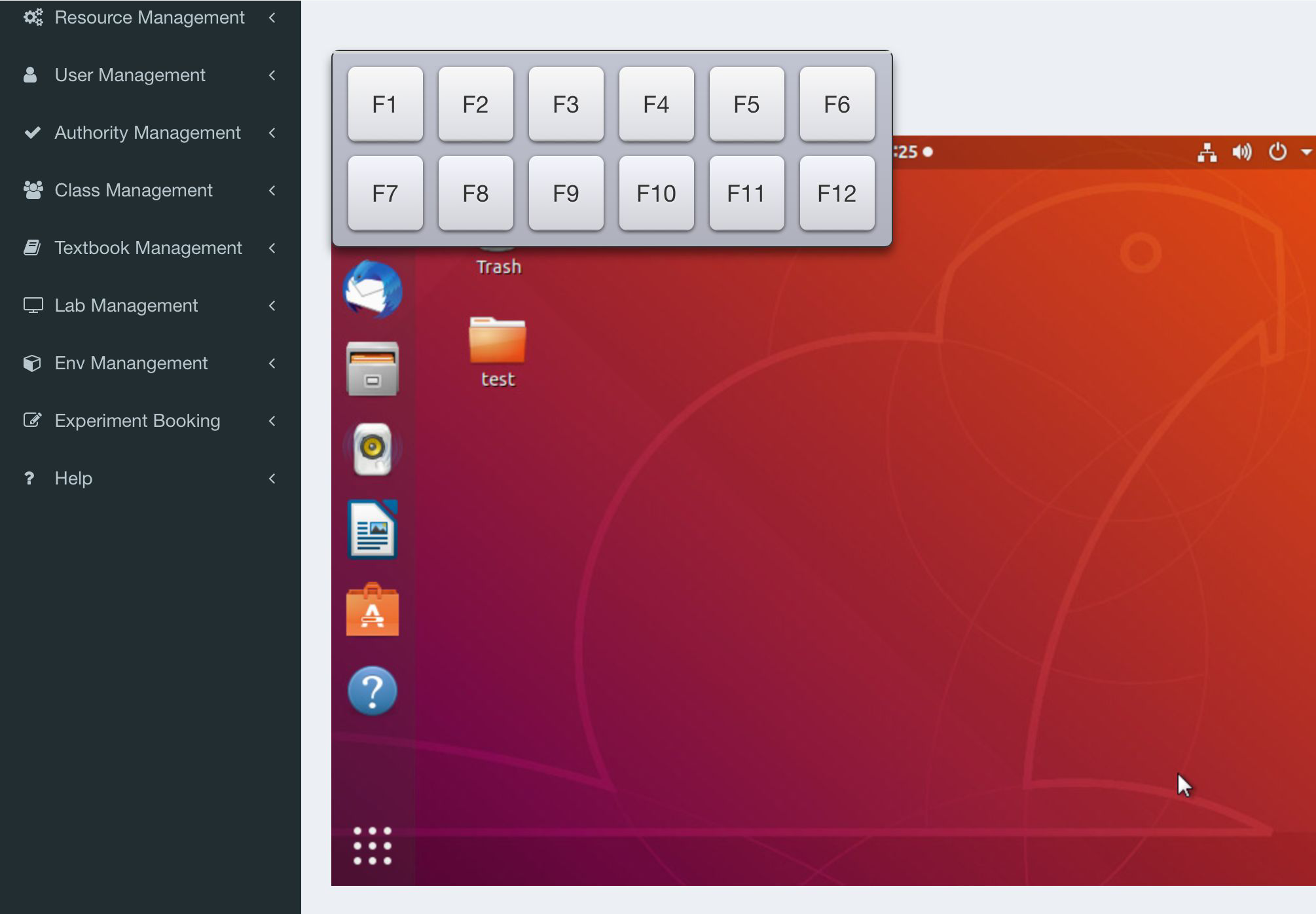The image size is (1316, 914).
Task: Send the F9 key
Action: pyautogui.click(x=566, y=193)
